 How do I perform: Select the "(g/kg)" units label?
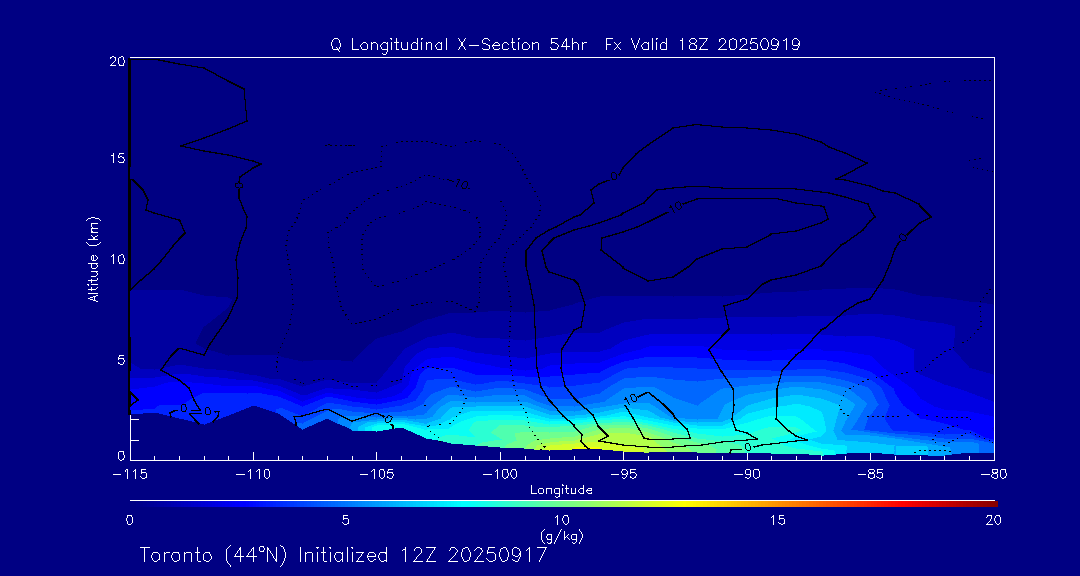(563, 535)
